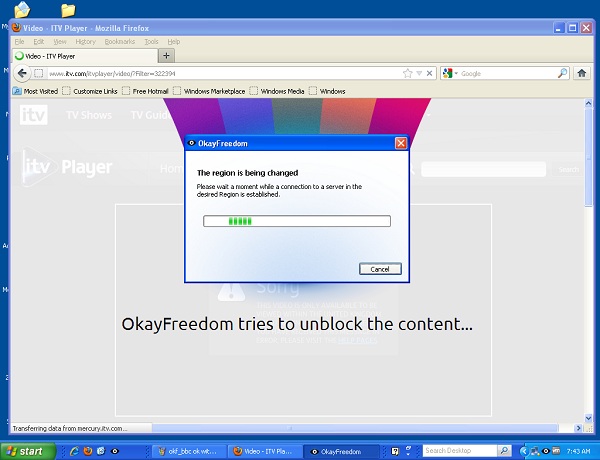Open the Customize Links bookmark
This screenshot has height=460, width=600.
pyautogui.click(x=90, y=91)
